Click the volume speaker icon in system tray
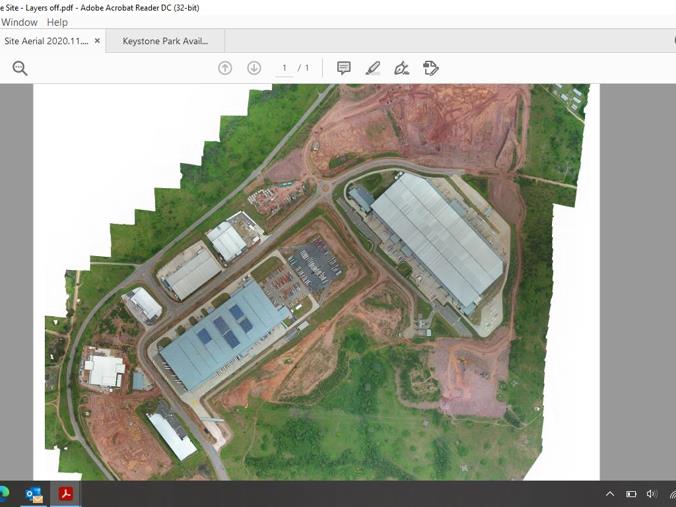Screen dimensions: 676x507 tap(651, 494)
